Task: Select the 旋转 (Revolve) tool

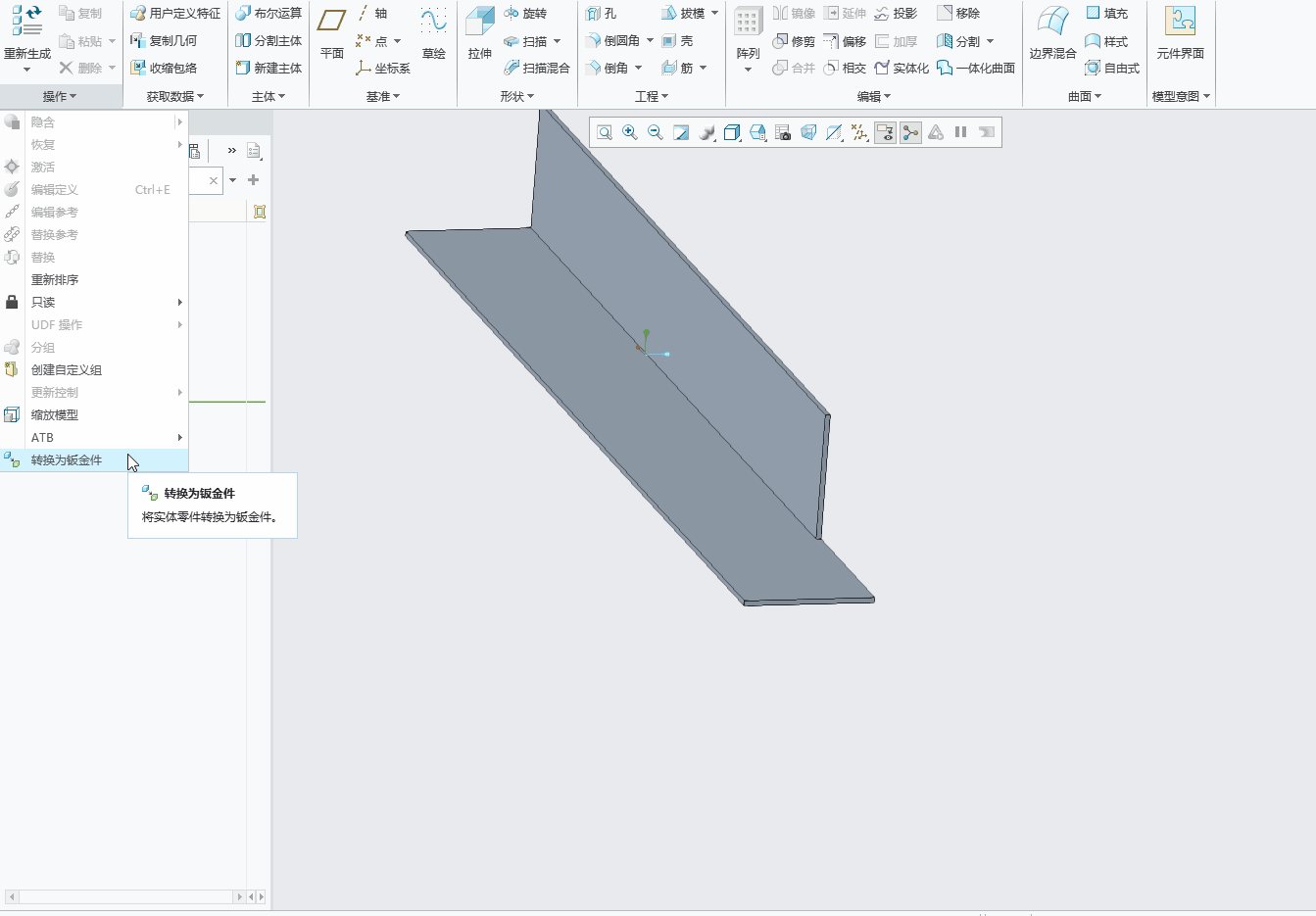Action: 525,14
